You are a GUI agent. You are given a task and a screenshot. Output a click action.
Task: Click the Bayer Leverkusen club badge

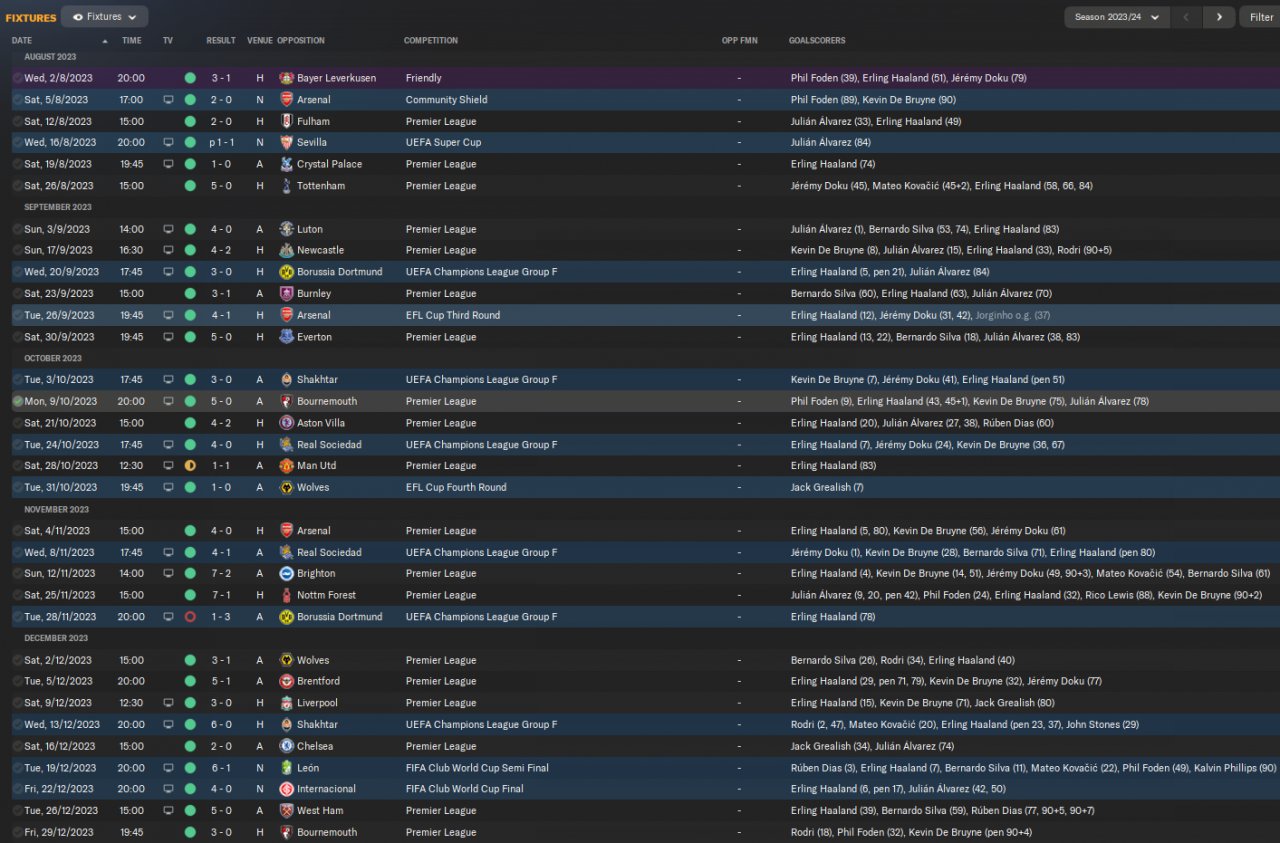286,78
